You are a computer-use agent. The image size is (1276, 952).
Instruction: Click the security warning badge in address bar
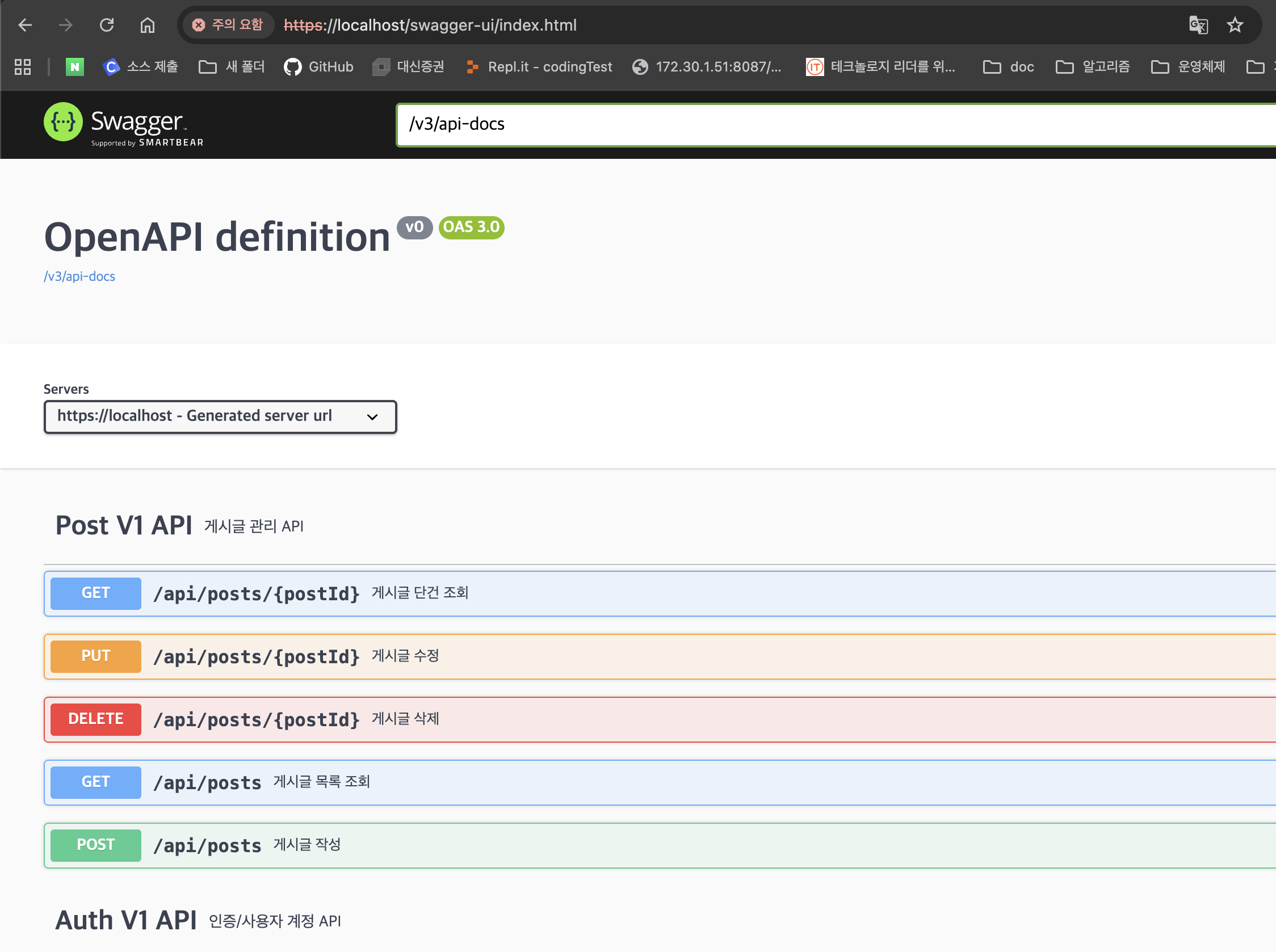coord(228,25)
